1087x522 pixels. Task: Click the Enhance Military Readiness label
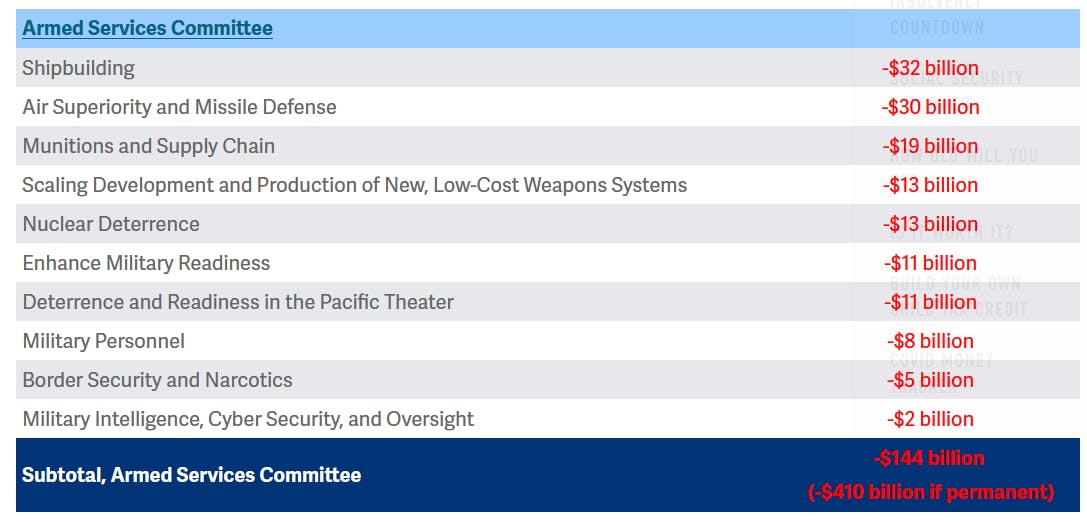click(146, 263)
